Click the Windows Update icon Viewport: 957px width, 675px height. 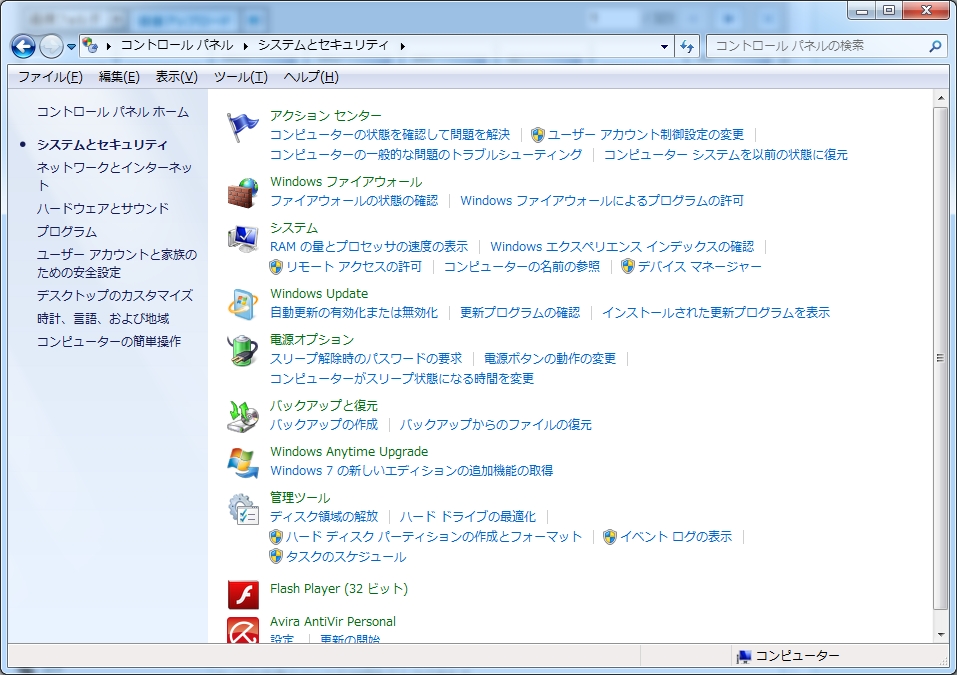point(243,305)
